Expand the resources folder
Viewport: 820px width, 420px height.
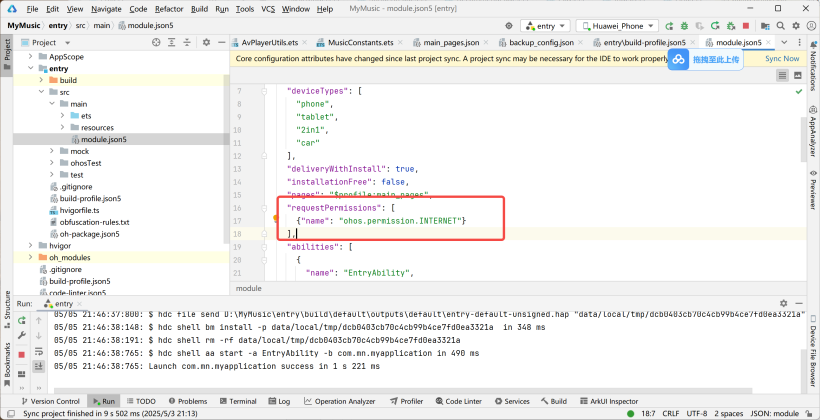pos(62,127)
